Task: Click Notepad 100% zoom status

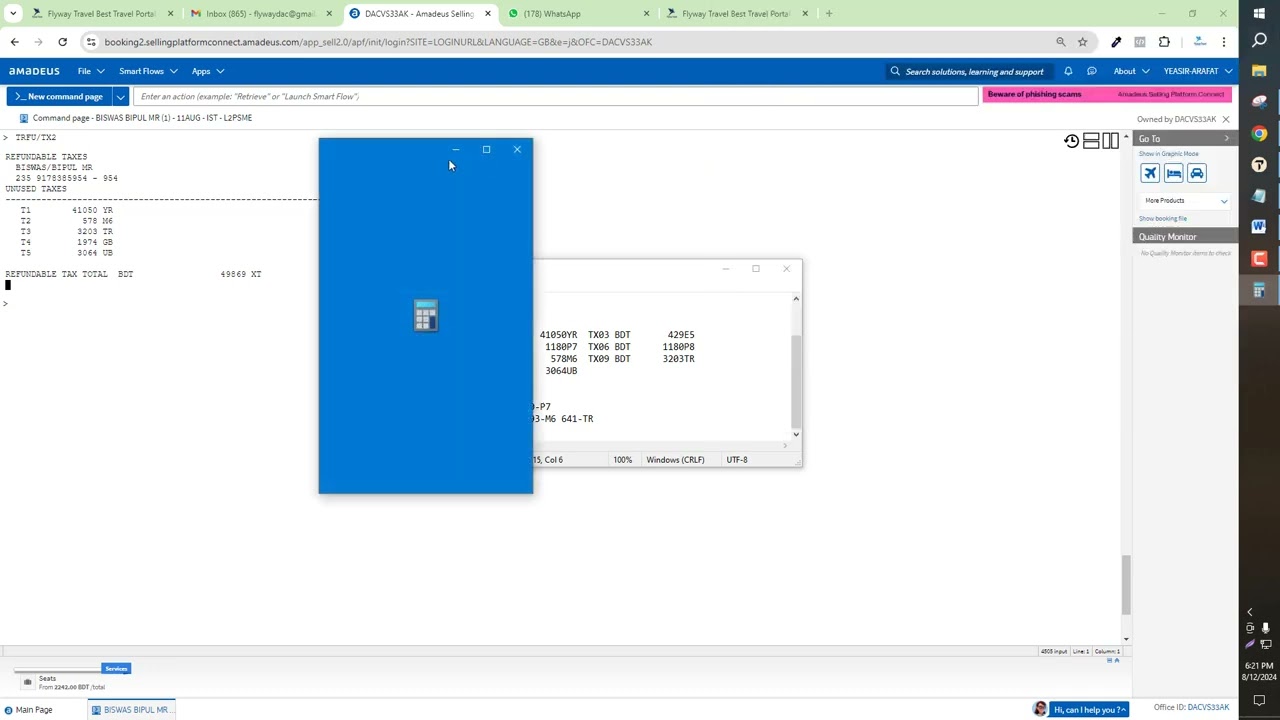Action: point(623,460)
